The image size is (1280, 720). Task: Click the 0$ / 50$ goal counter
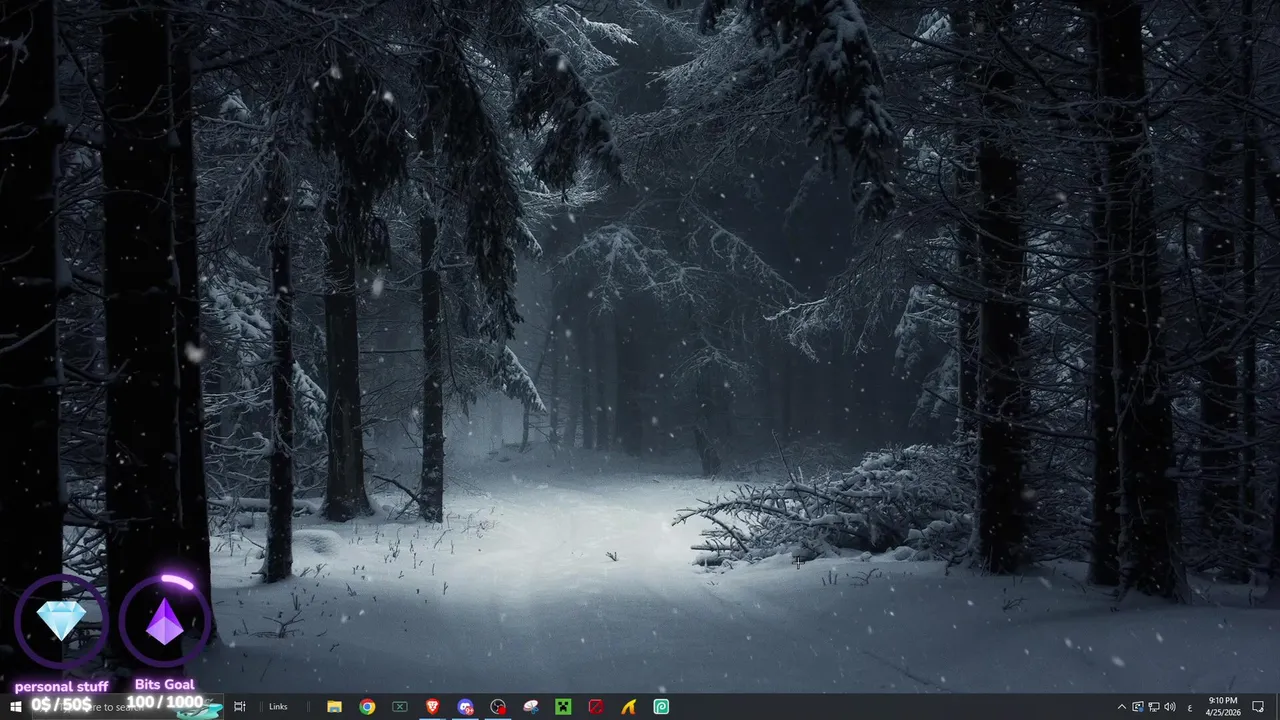61,704
